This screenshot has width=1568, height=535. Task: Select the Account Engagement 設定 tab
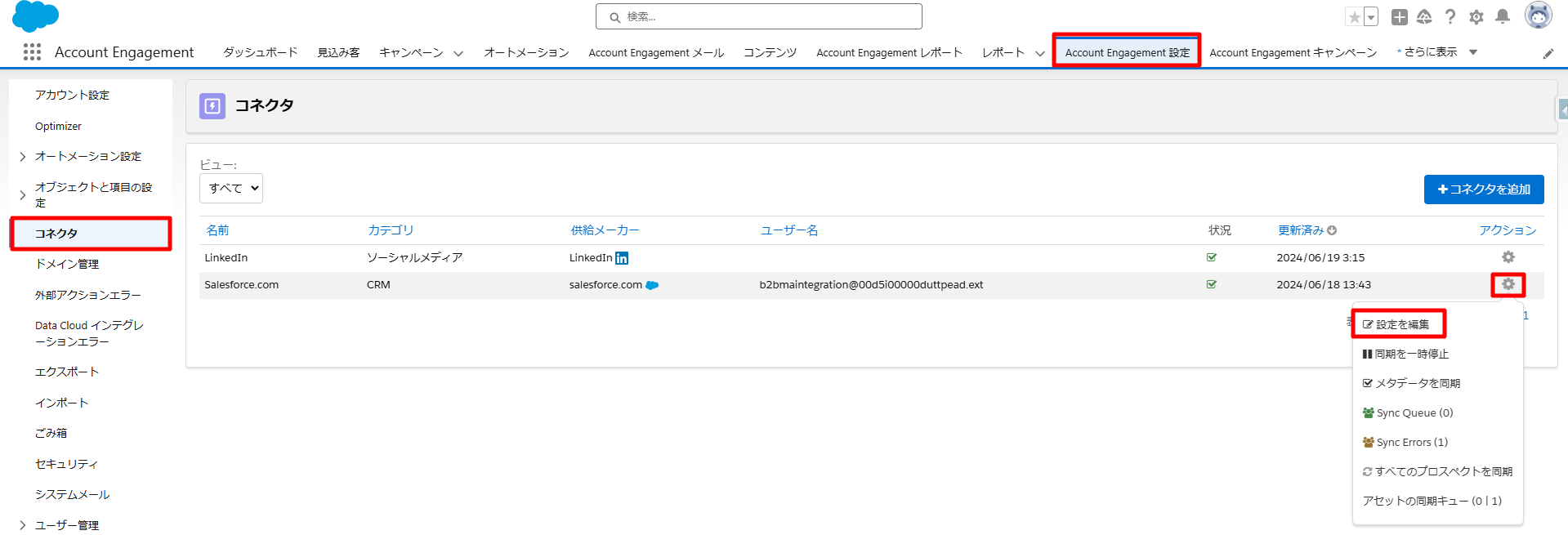tap(1127, 52)
